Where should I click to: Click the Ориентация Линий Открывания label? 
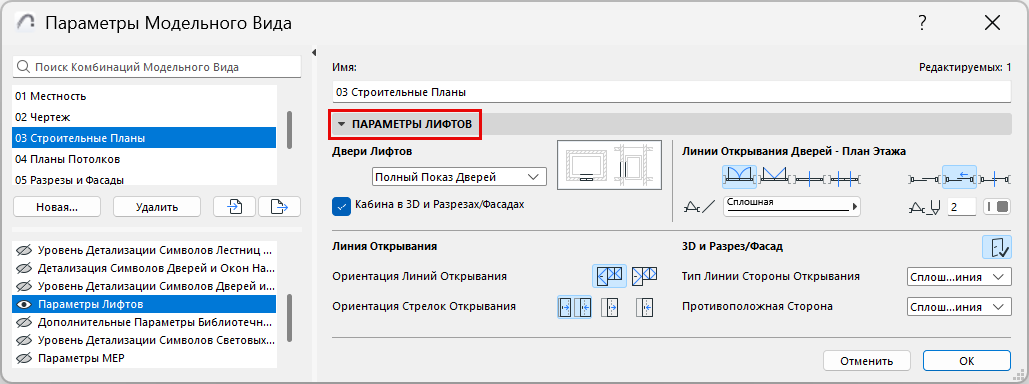click(419, 276)
